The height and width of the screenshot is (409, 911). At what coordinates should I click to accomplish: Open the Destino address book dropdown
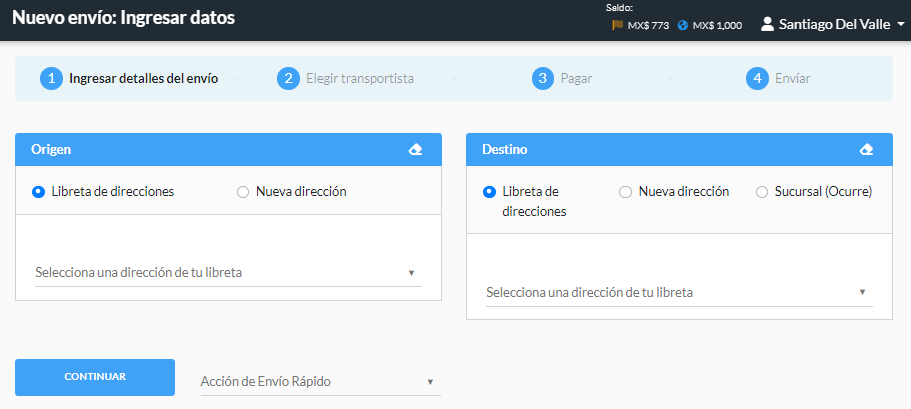click(x=679, y=293)
